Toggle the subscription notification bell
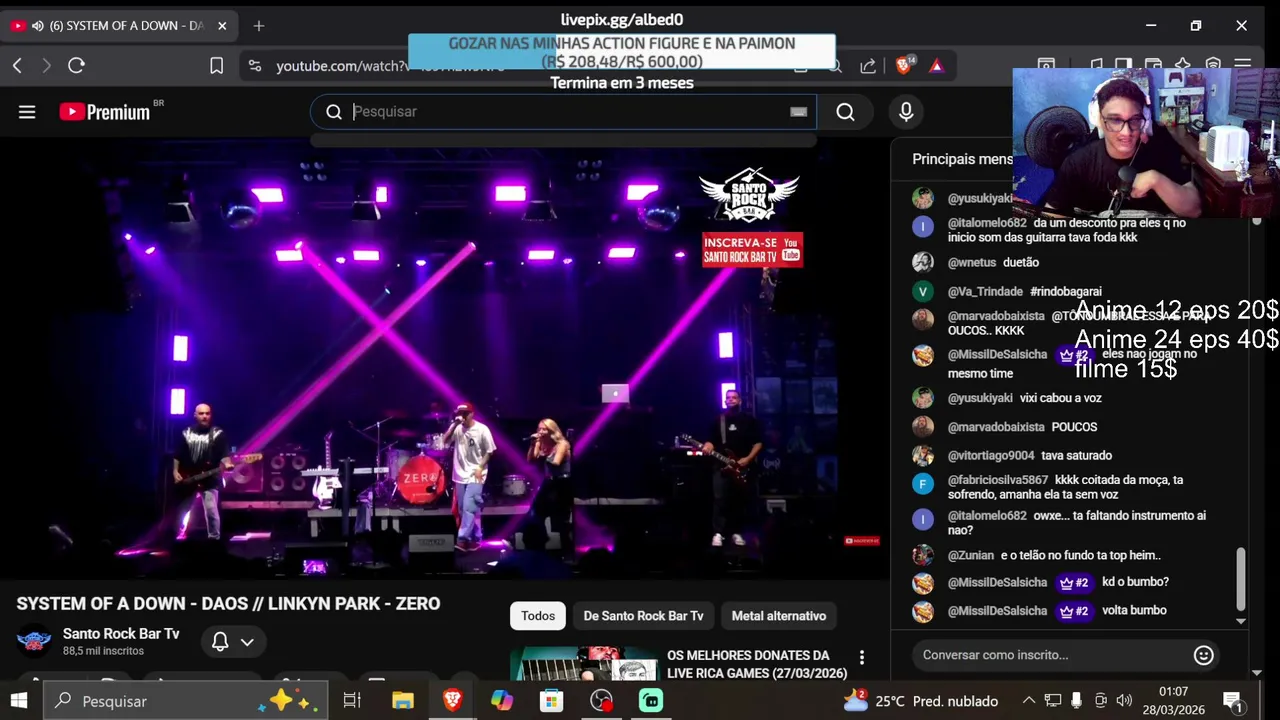1280x720 pixels. click(x=220, y=642)
